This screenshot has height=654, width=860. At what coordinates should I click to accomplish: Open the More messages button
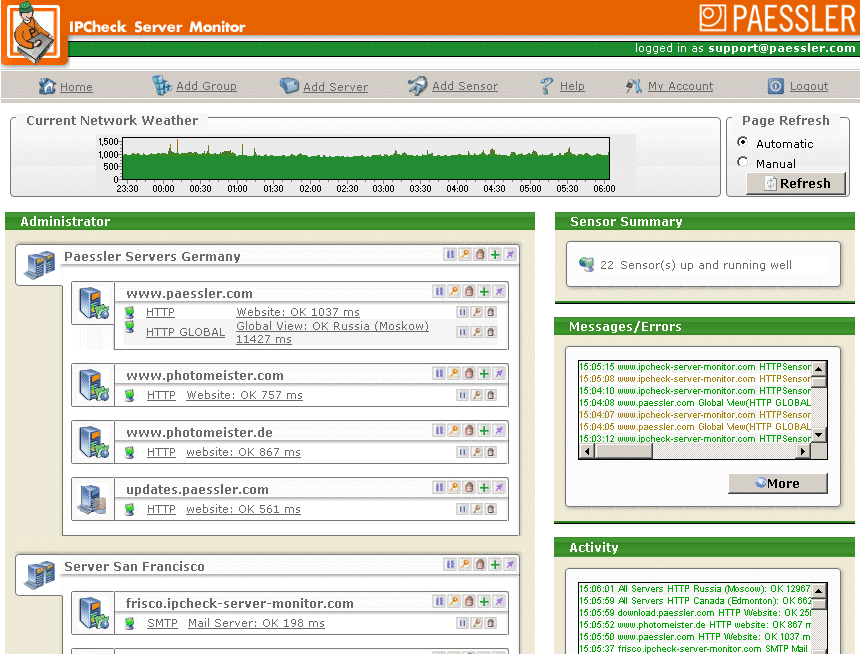pyautogui.click(x=778, y=483)
